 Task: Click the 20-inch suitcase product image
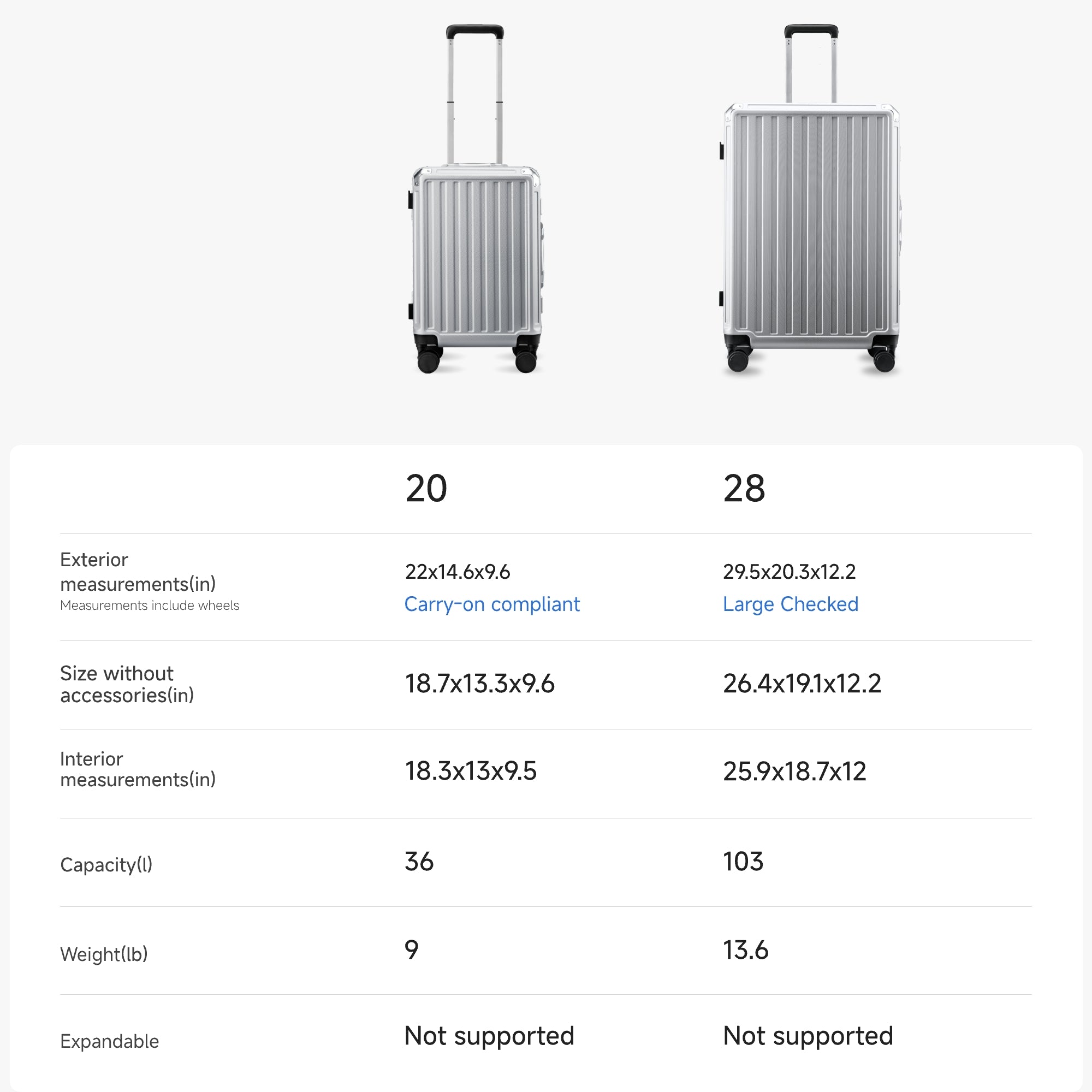[476, 226]
